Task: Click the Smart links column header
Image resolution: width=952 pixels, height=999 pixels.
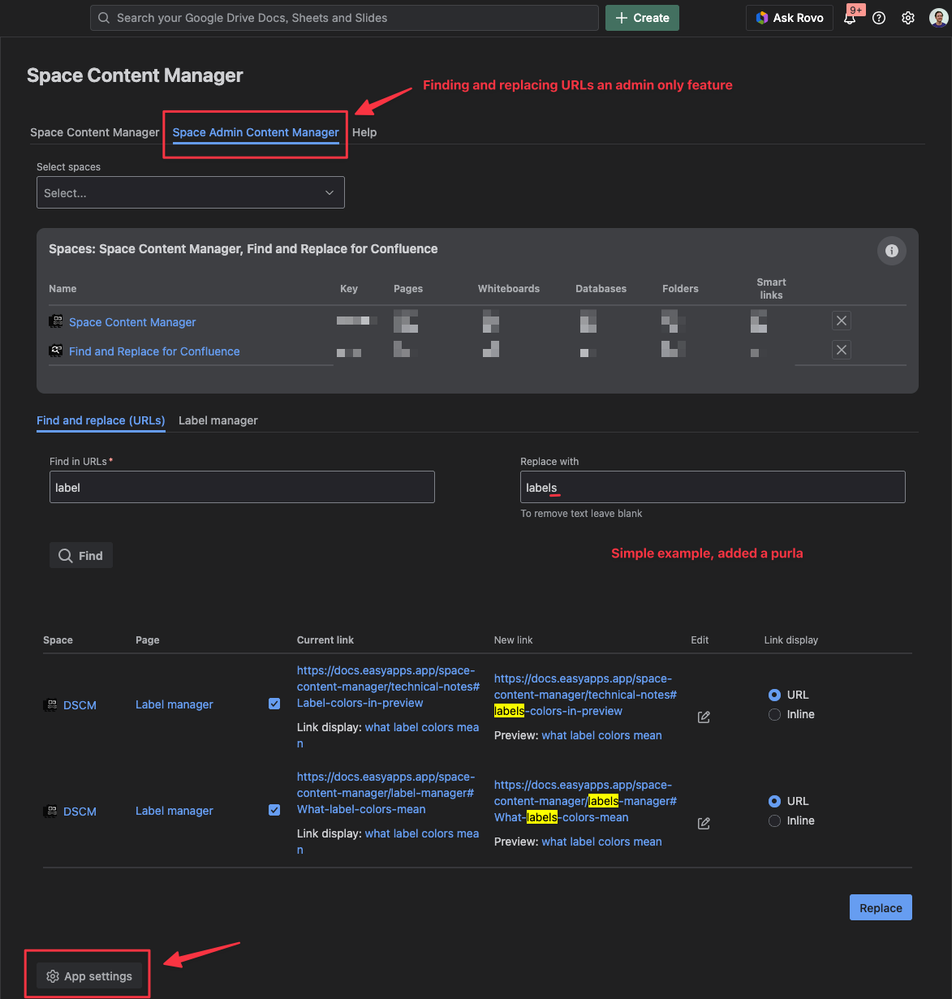Action: click(771, 289)
